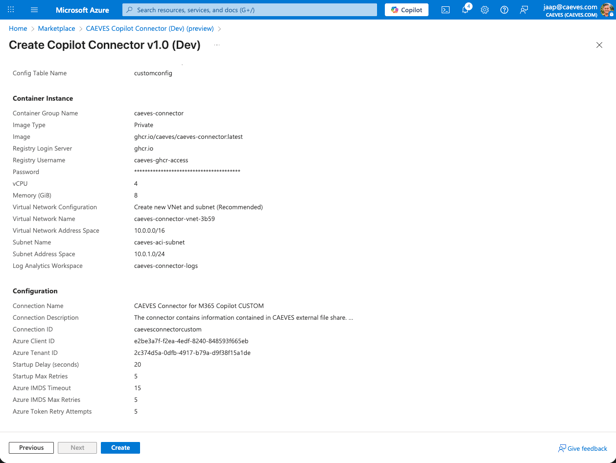Click the Connection Description value text
The height and width of the screenshot is (463, 616).
tap(243, 318)
